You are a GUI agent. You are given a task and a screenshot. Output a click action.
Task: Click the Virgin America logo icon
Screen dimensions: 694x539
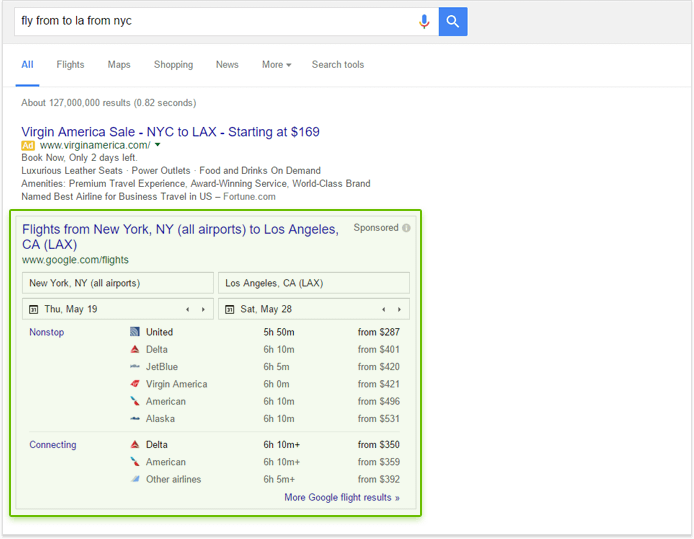coord(135,384)
